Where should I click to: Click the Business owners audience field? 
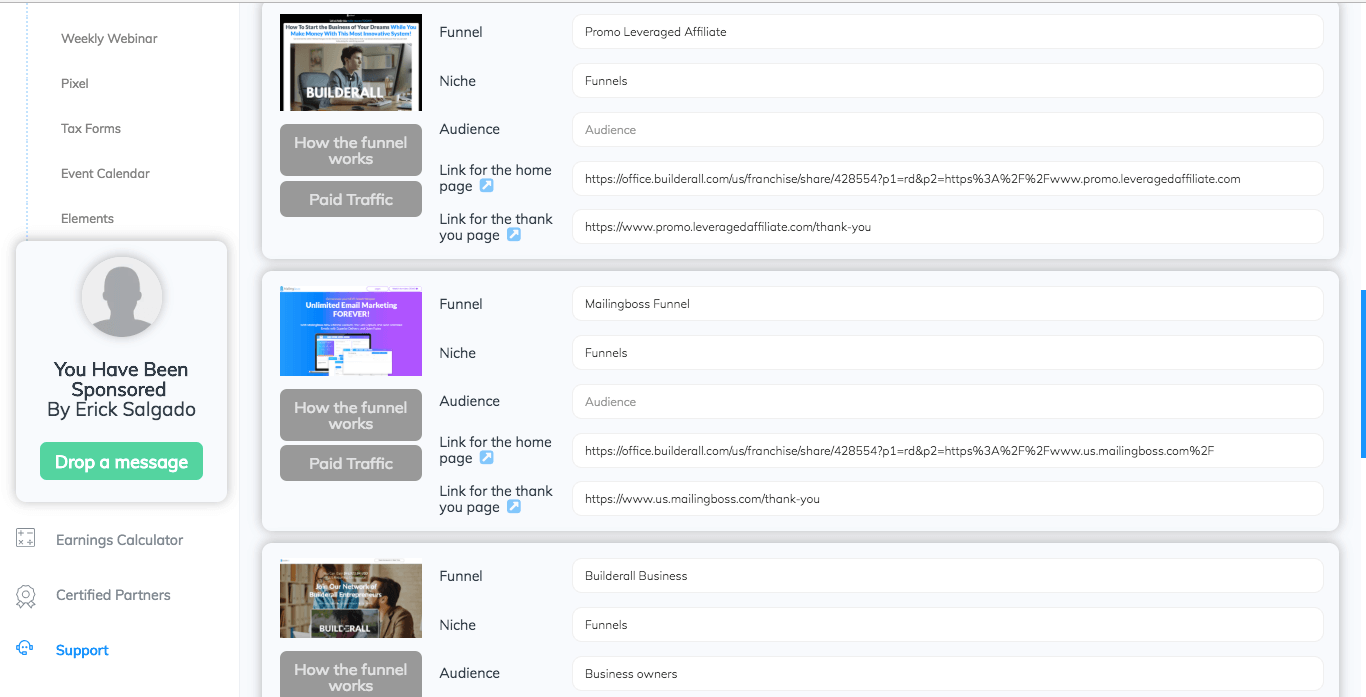coord(948,674)
